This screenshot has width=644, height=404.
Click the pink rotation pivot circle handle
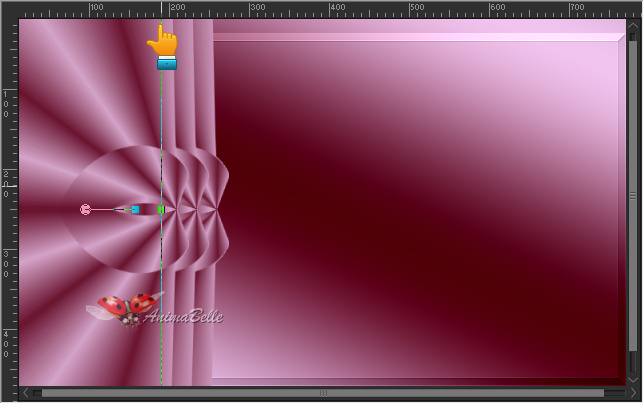point(85,209)
